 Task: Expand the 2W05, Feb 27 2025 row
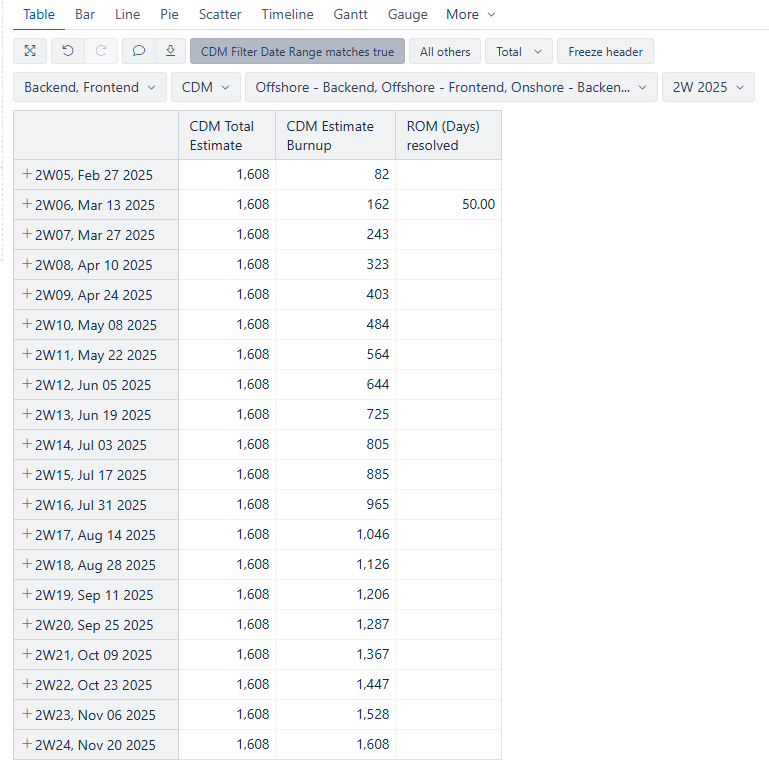(x=27, y=174)
